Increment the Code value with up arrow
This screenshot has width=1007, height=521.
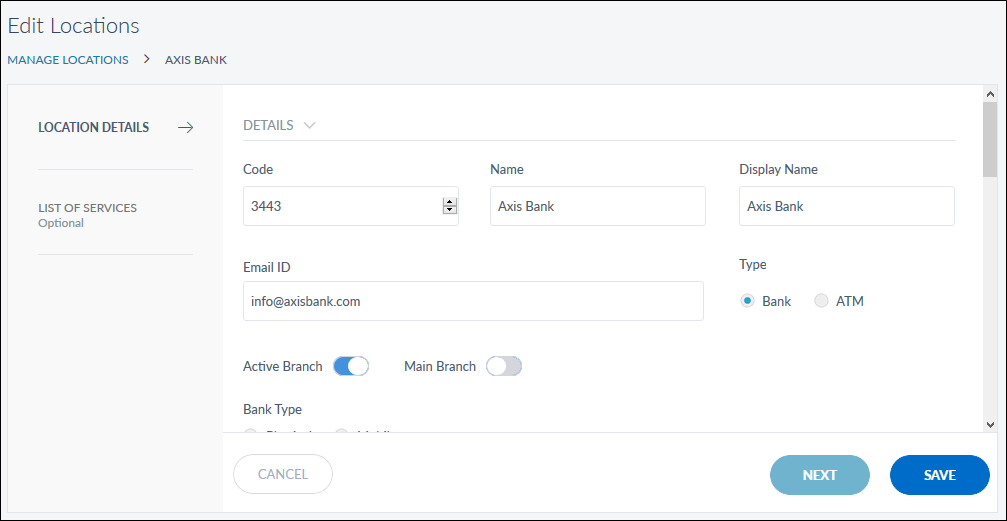click(449, 202)
